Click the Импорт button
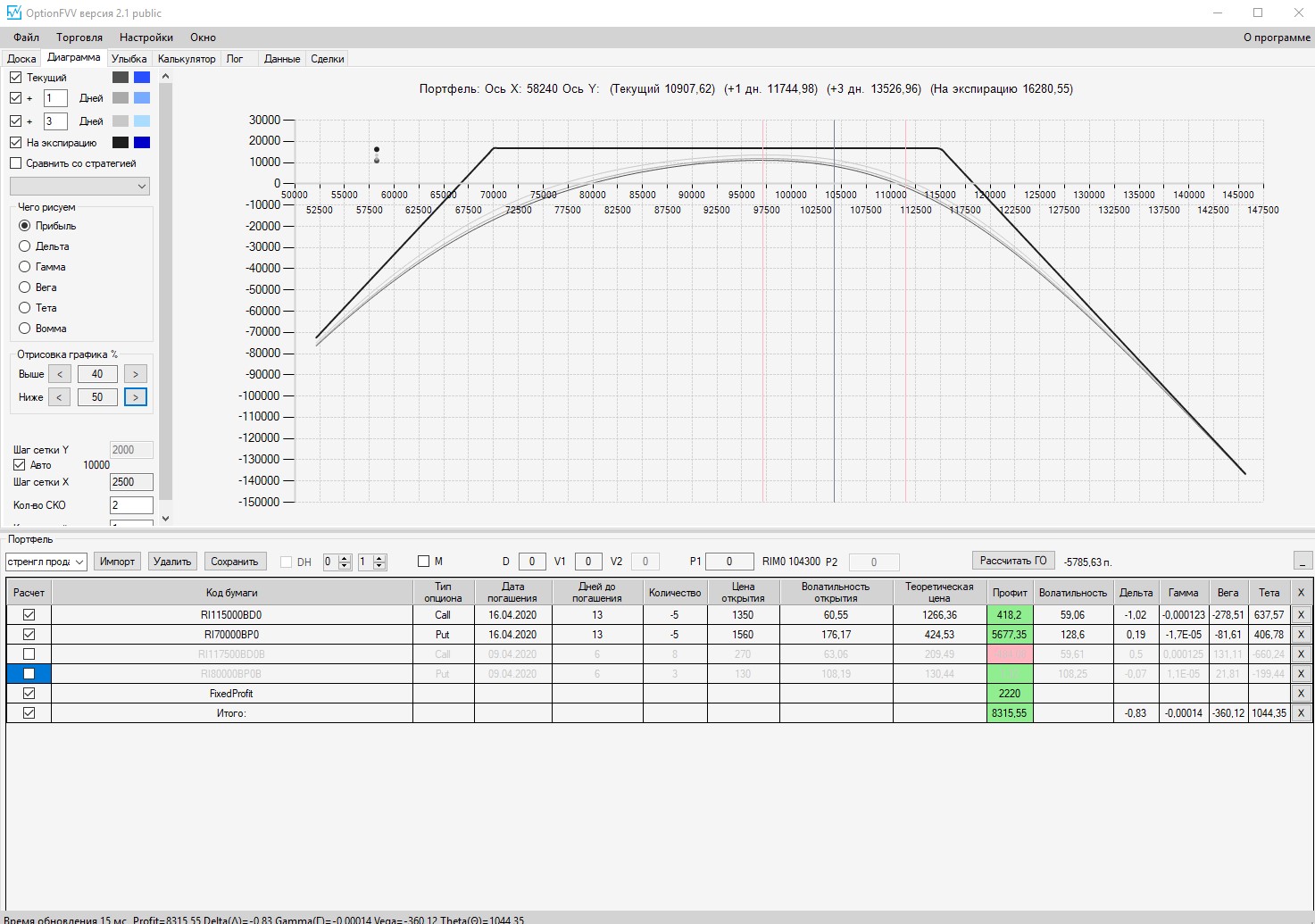This screenshot has height=924, width=1315. (x=117, y=562)
